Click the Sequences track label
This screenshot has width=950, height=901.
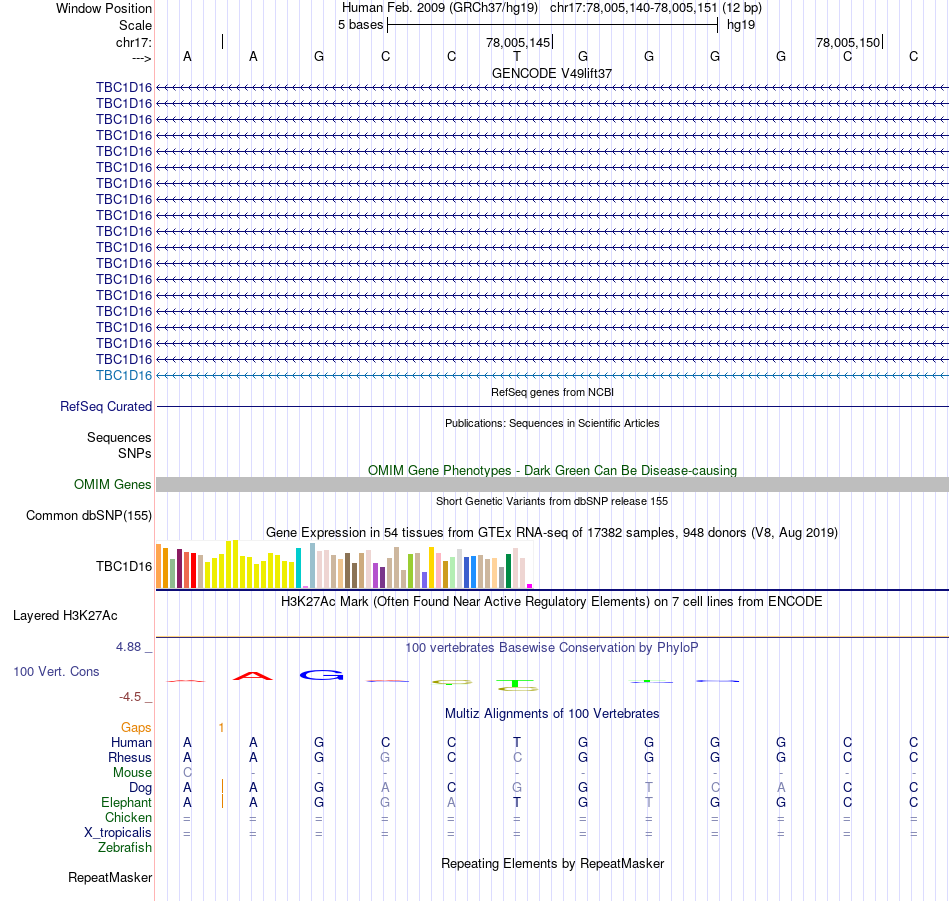[x=119, y=437]
